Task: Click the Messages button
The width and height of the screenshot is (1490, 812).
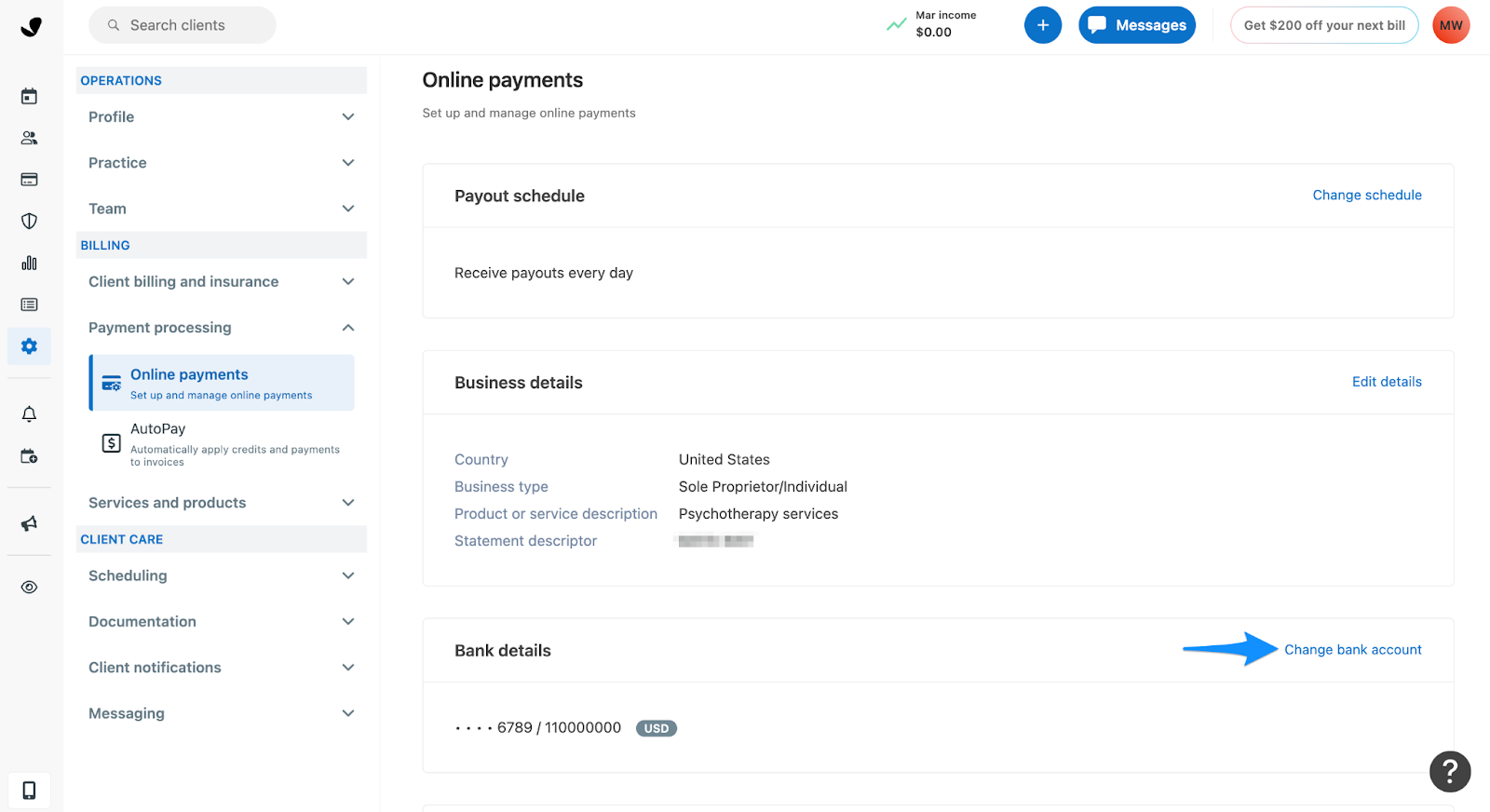Action: point(1136,25)
